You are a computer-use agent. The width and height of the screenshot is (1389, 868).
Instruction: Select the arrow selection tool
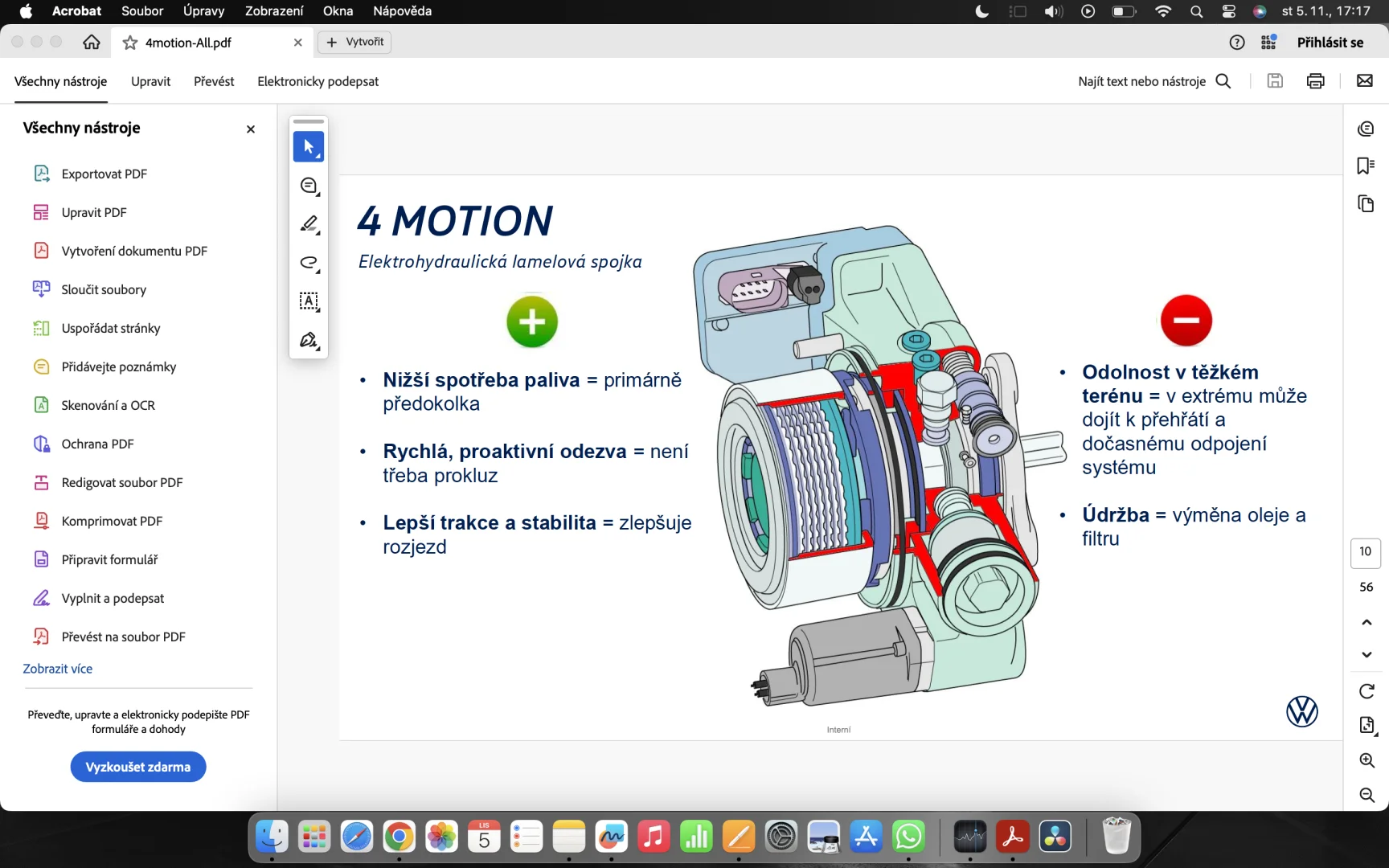[309, 147]
